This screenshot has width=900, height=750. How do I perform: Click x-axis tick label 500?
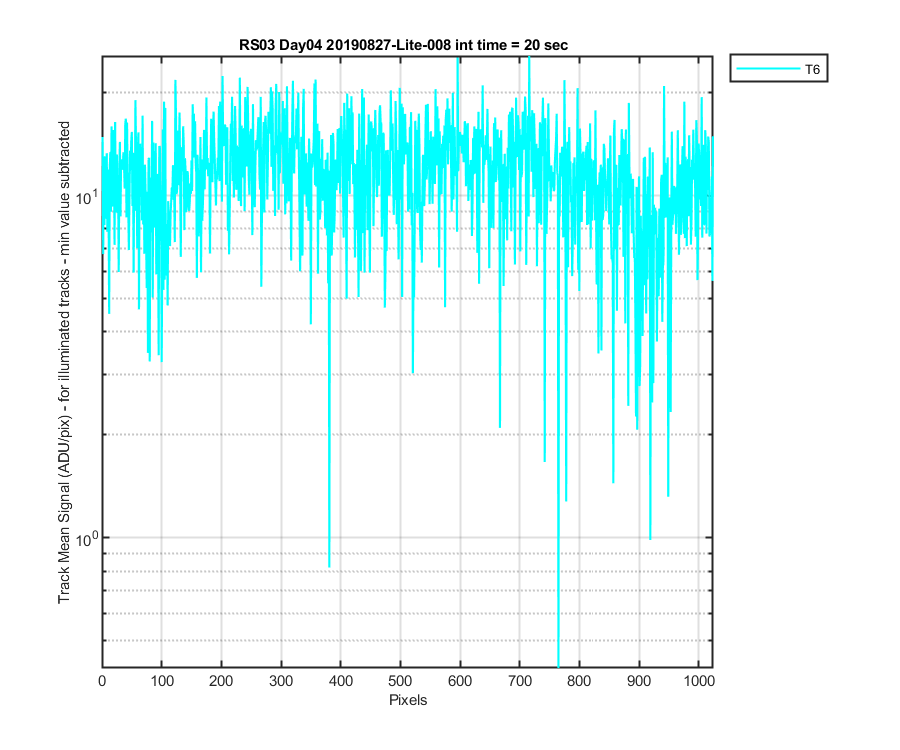coord(400,681)
